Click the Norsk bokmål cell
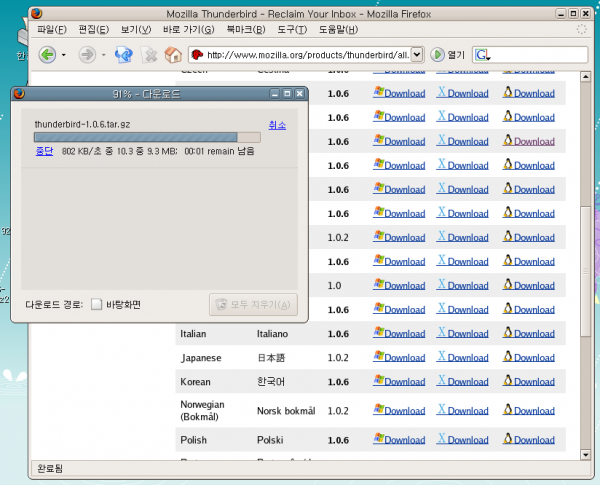 (286, 411)
